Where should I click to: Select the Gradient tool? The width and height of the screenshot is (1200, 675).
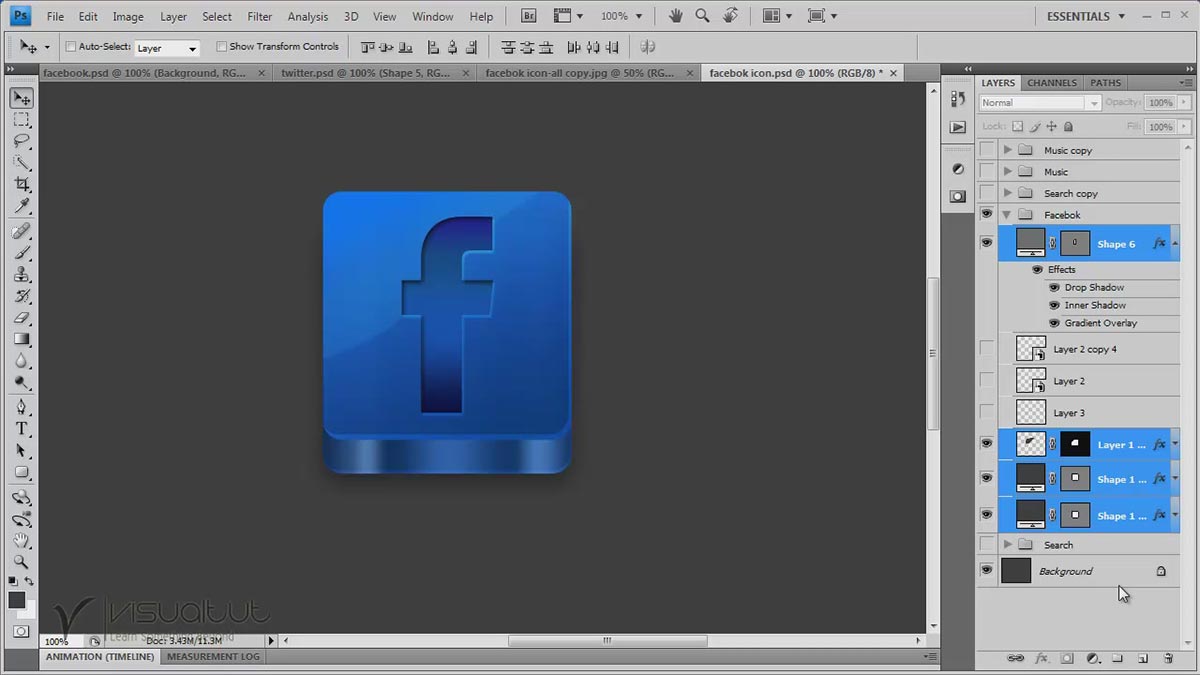22,339
